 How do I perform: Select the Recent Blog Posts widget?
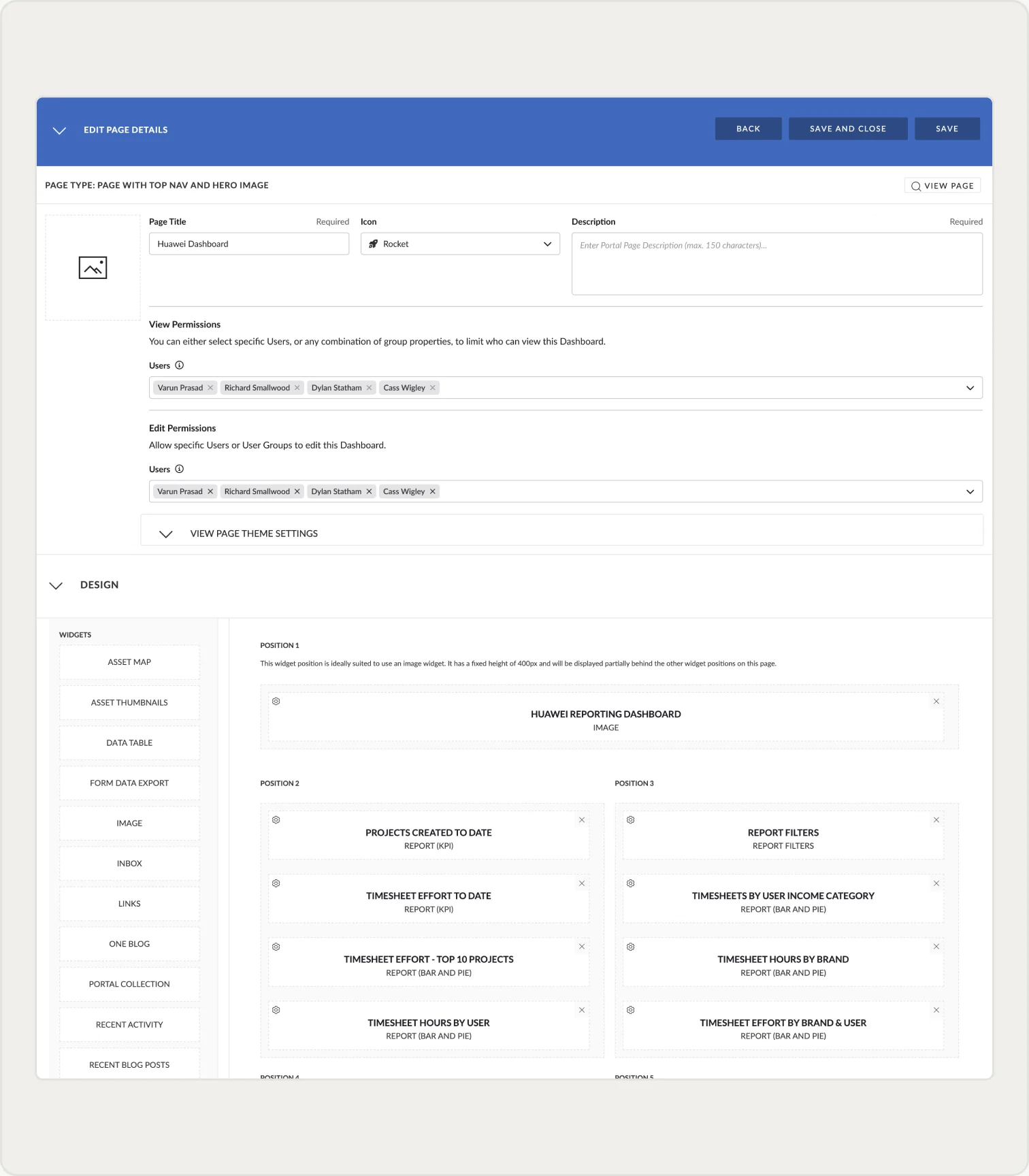pos(129,1064)
